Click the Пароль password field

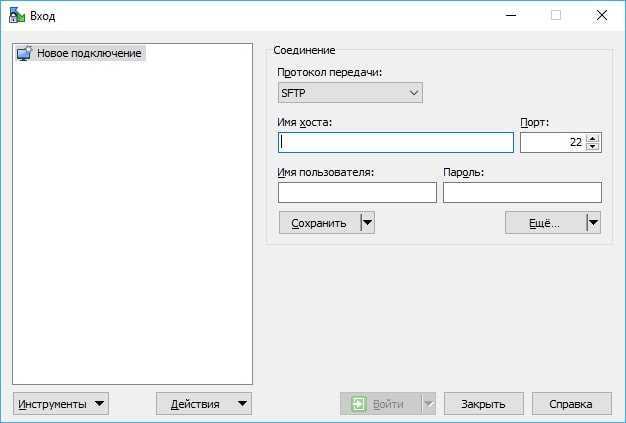pos(522,193)
